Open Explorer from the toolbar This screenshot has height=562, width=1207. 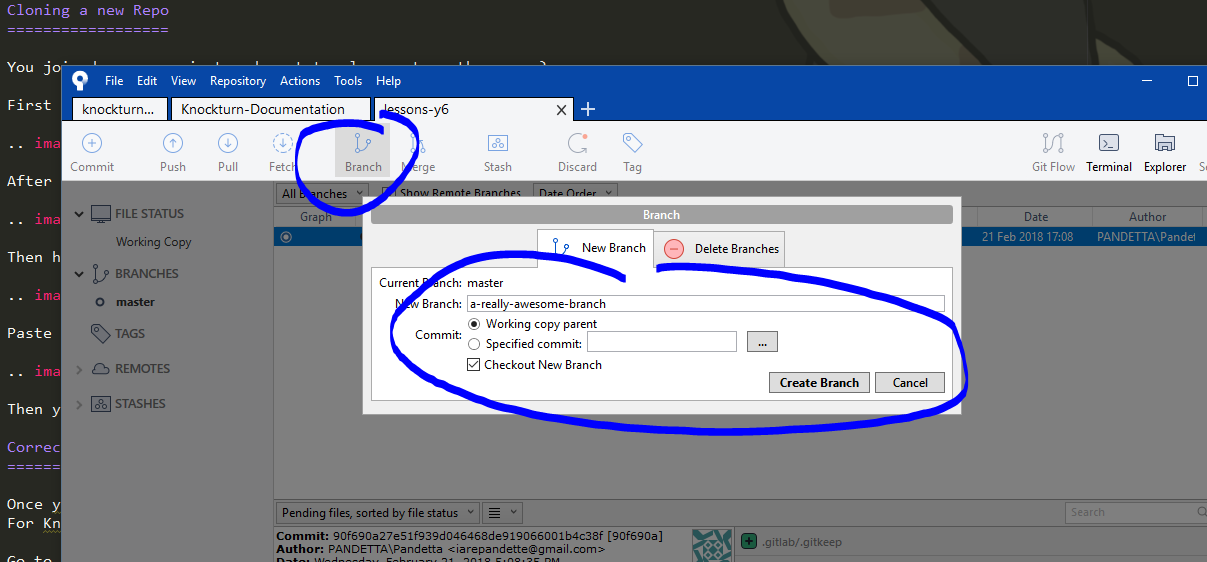click(1165, 153)
